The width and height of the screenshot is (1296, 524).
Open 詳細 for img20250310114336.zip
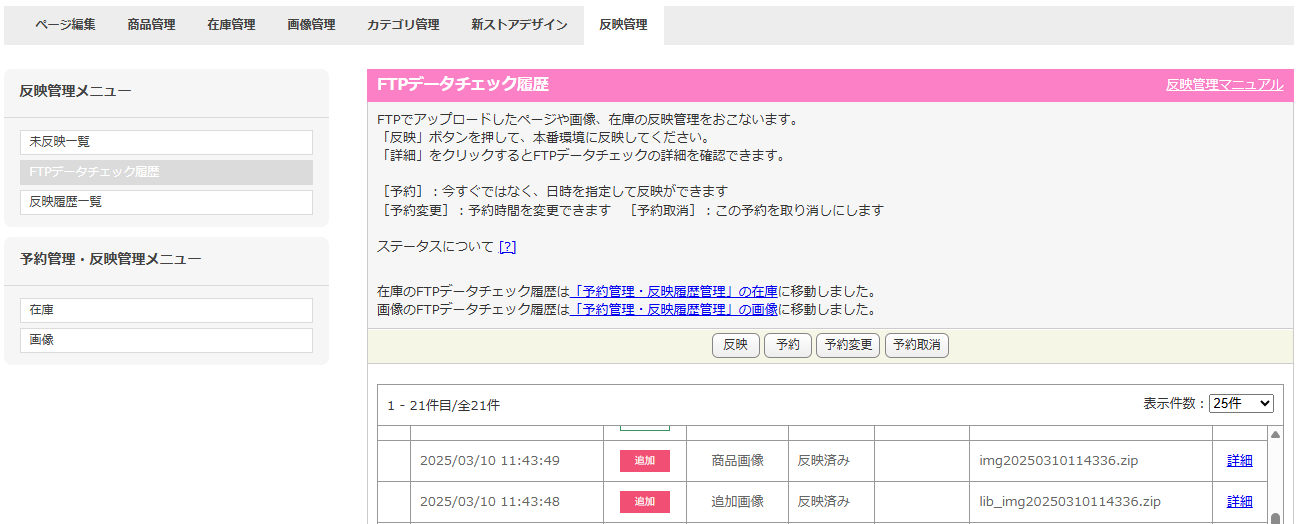[1240, 461]
